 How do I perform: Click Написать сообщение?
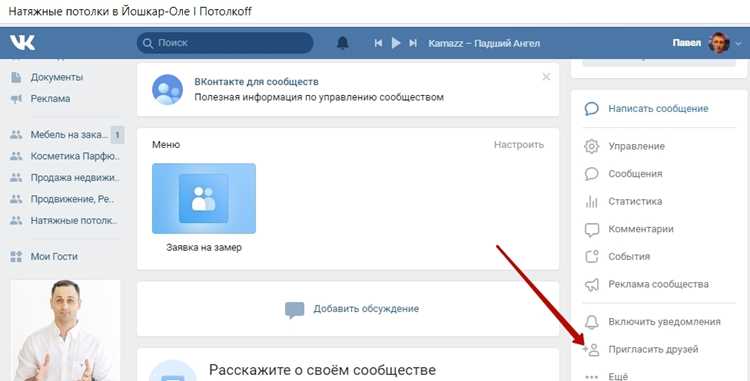[x=658, y=109]
